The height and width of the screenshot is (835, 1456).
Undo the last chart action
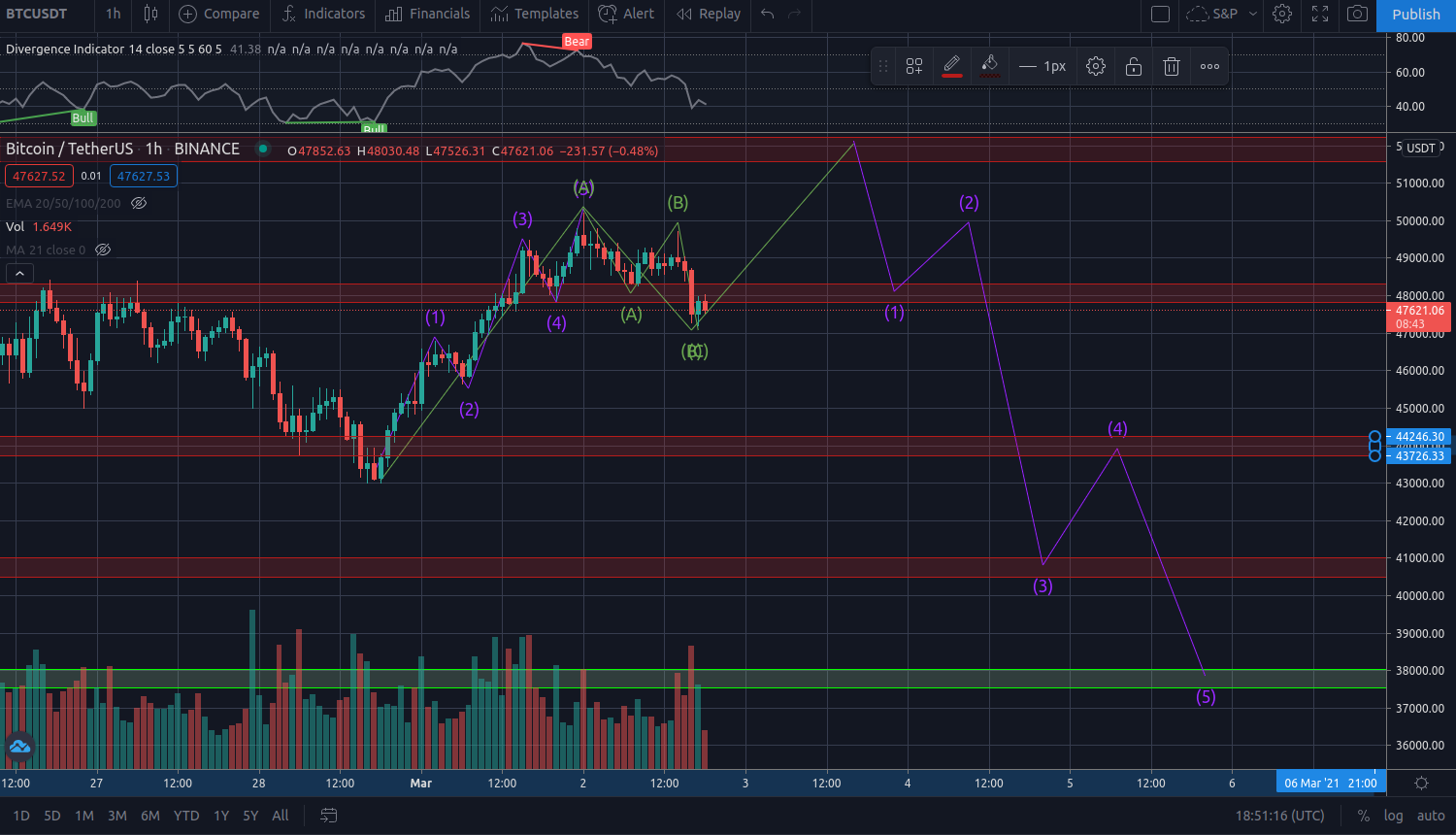click(x=768, y=14)
